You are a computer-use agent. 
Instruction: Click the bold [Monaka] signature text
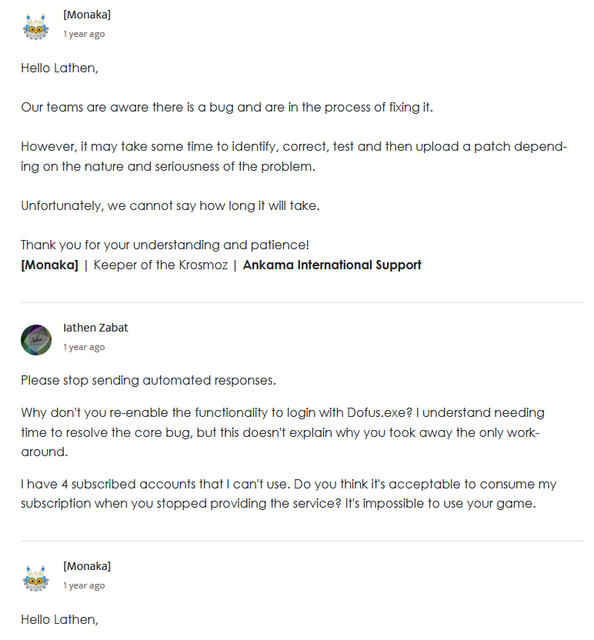pos(49,265)
